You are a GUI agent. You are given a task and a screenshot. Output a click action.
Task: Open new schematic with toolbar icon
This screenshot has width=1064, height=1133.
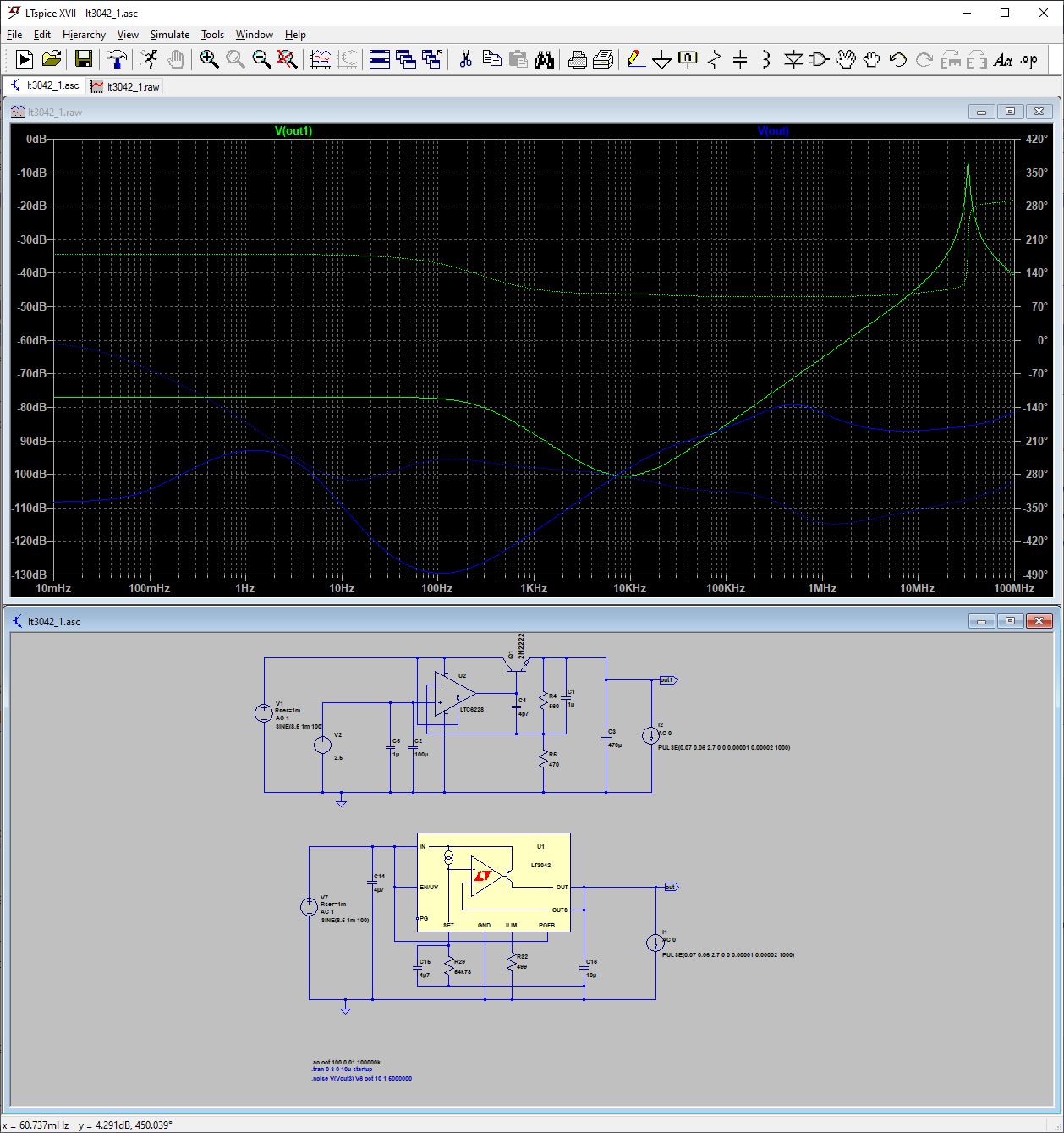[25, 59]
